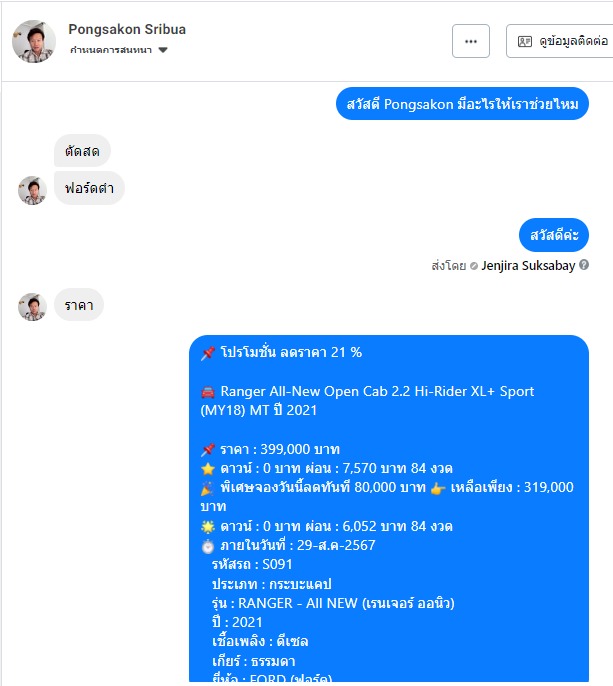This screenshot has width=613, height=686.
Task: Click the ดูข้อมูลติดต่อ button
Action: point(562,41)
